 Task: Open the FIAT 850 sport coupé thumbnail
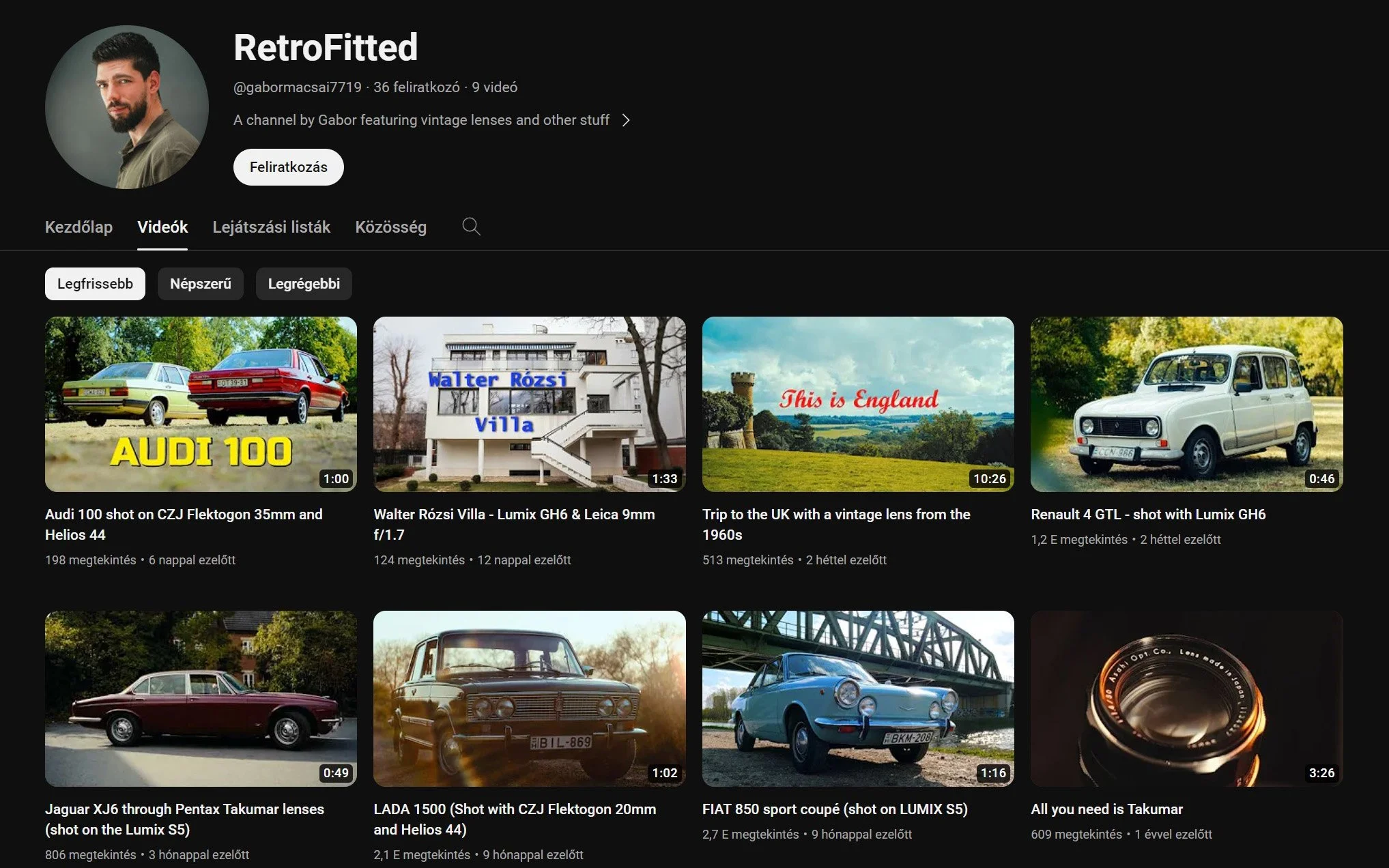(858, 698)
